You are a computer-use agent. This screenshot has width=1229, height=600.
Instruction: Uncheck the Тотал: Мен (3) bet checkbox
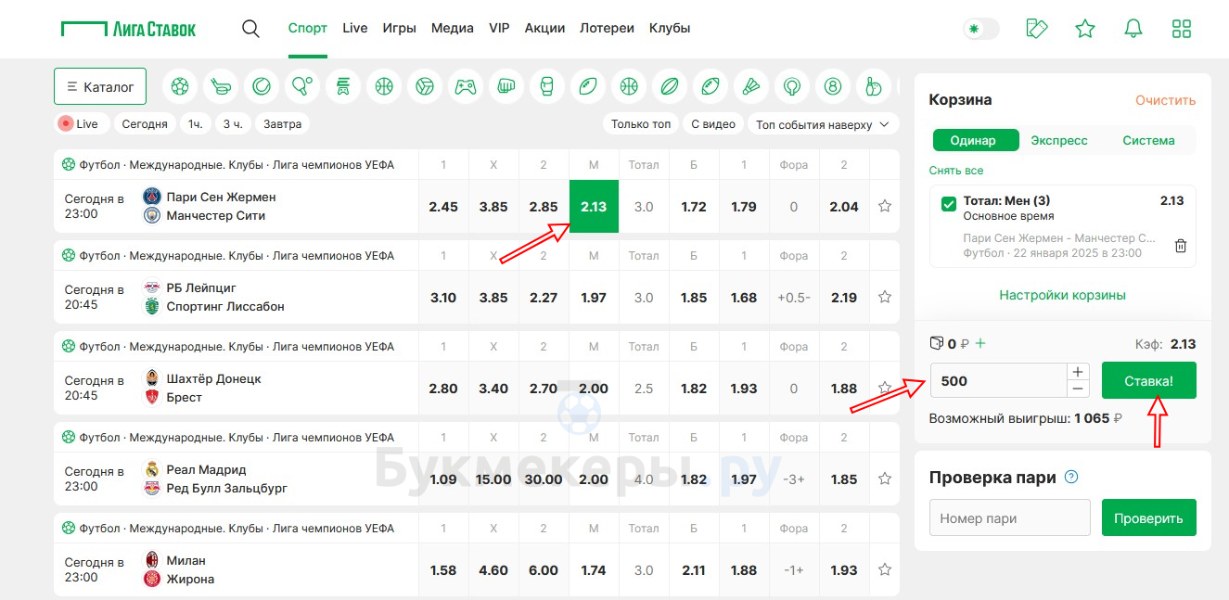click(949, 204)
